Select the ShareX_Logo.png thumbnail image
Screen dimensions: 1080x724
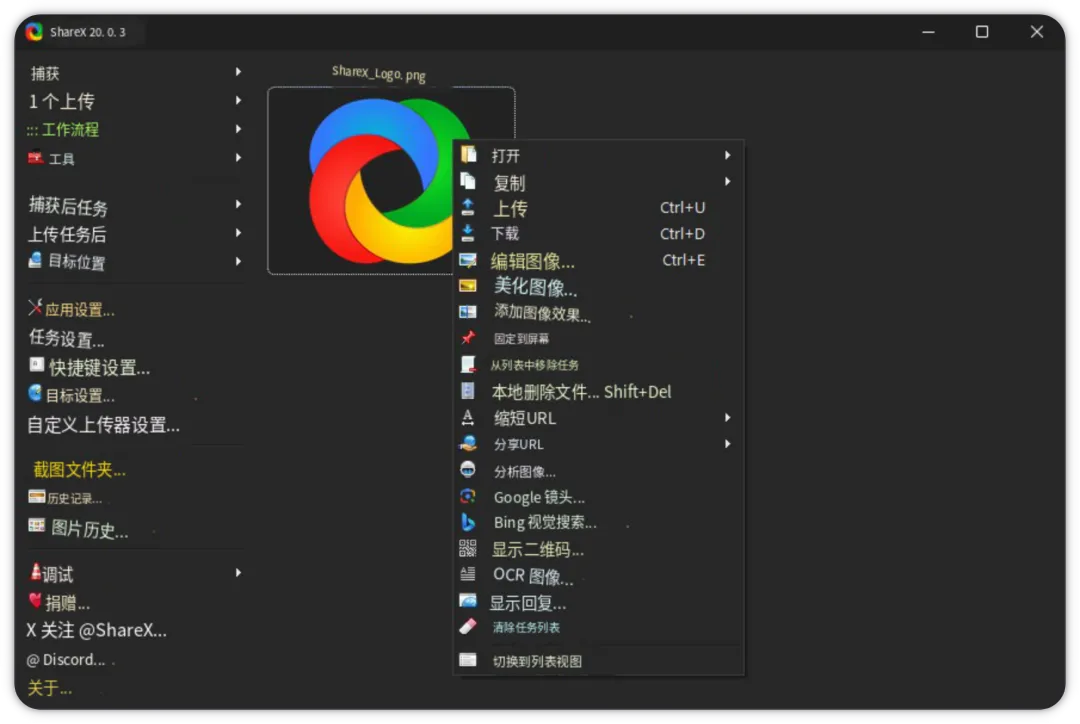pyautogui.click(x=391, y=180)
